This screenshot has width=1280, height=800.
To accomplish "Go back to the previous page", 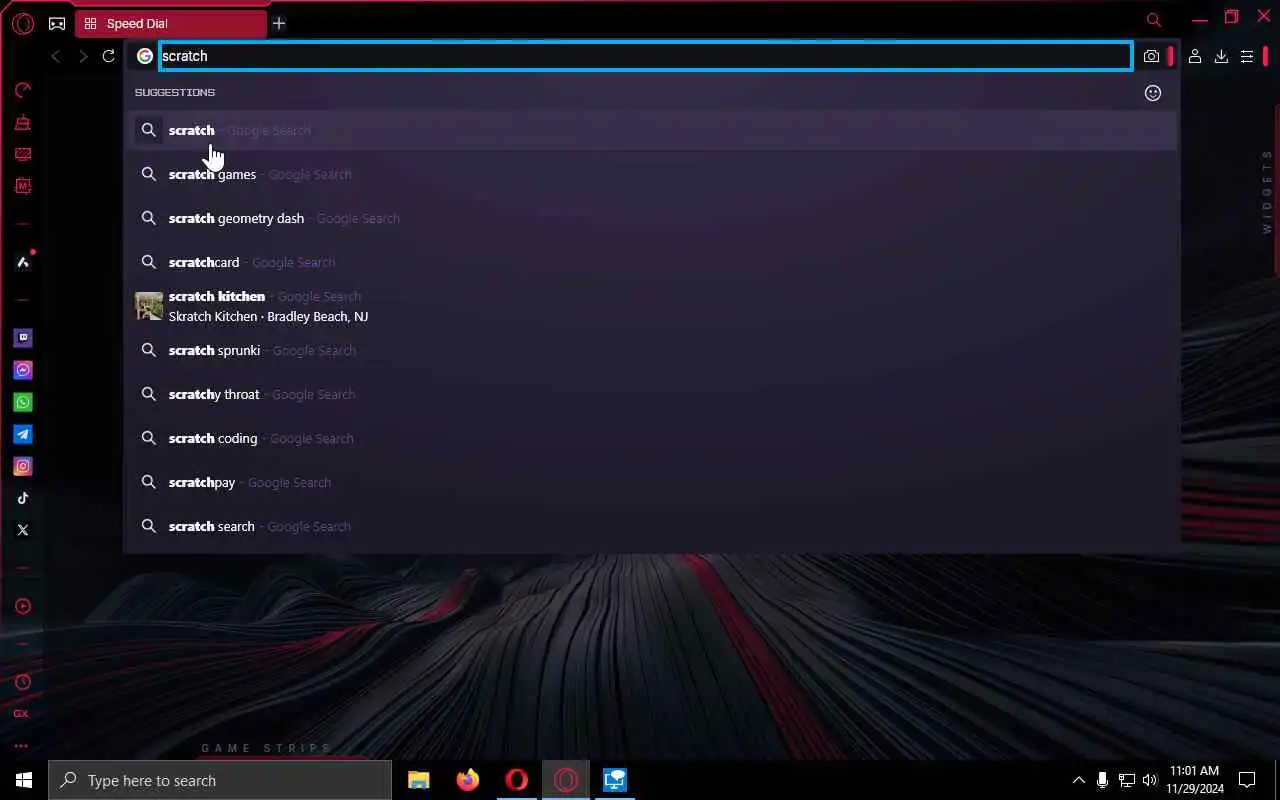I will [56, 56].
